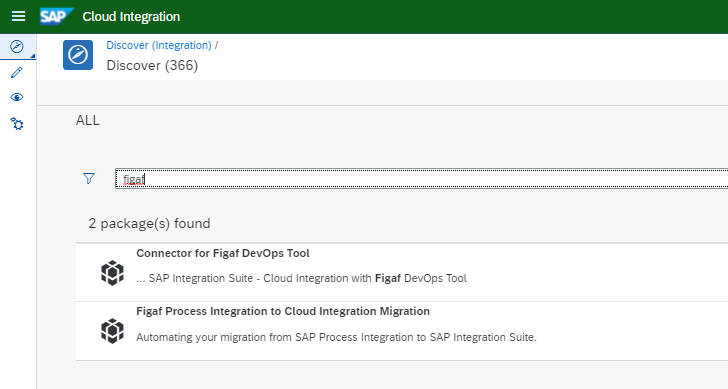This screenshot has width=728, height=389.
Task: Open the Discover compass icon in sidebar
Action: click(17, 46)
